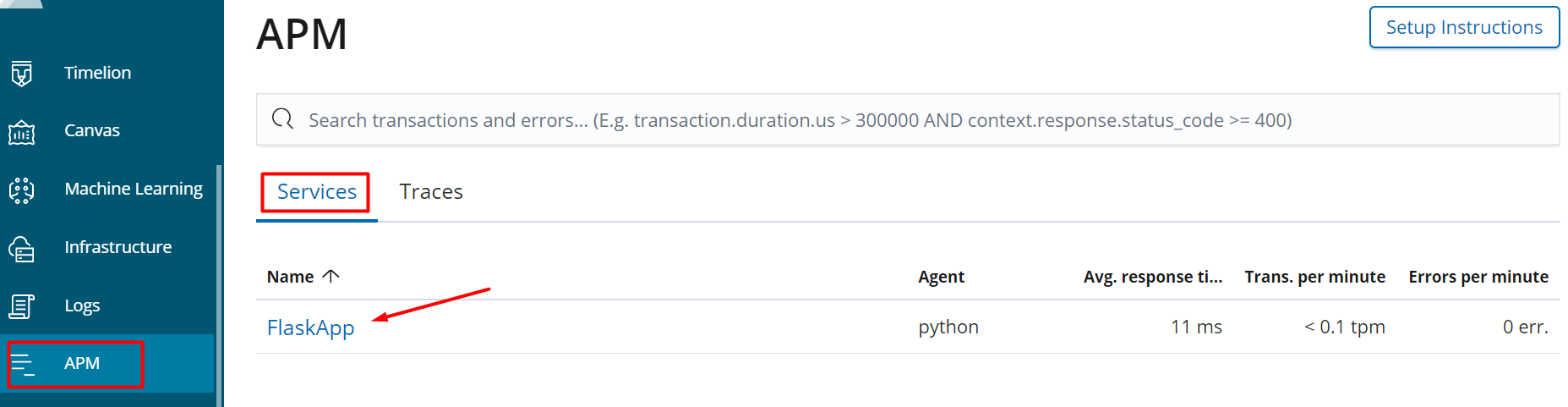Viewport: 1568px width, 407px height.
Task: Open Canvas via its sidebar icon
Action: 22,132
